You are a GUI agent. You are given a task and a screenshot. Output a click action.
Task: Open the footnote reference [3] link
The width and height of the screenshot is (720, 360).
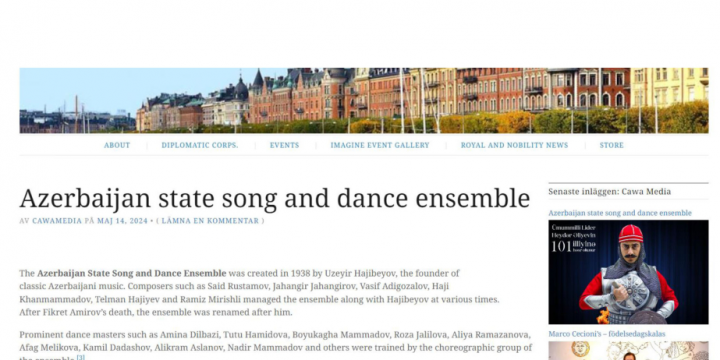click(x=81, y=357)
